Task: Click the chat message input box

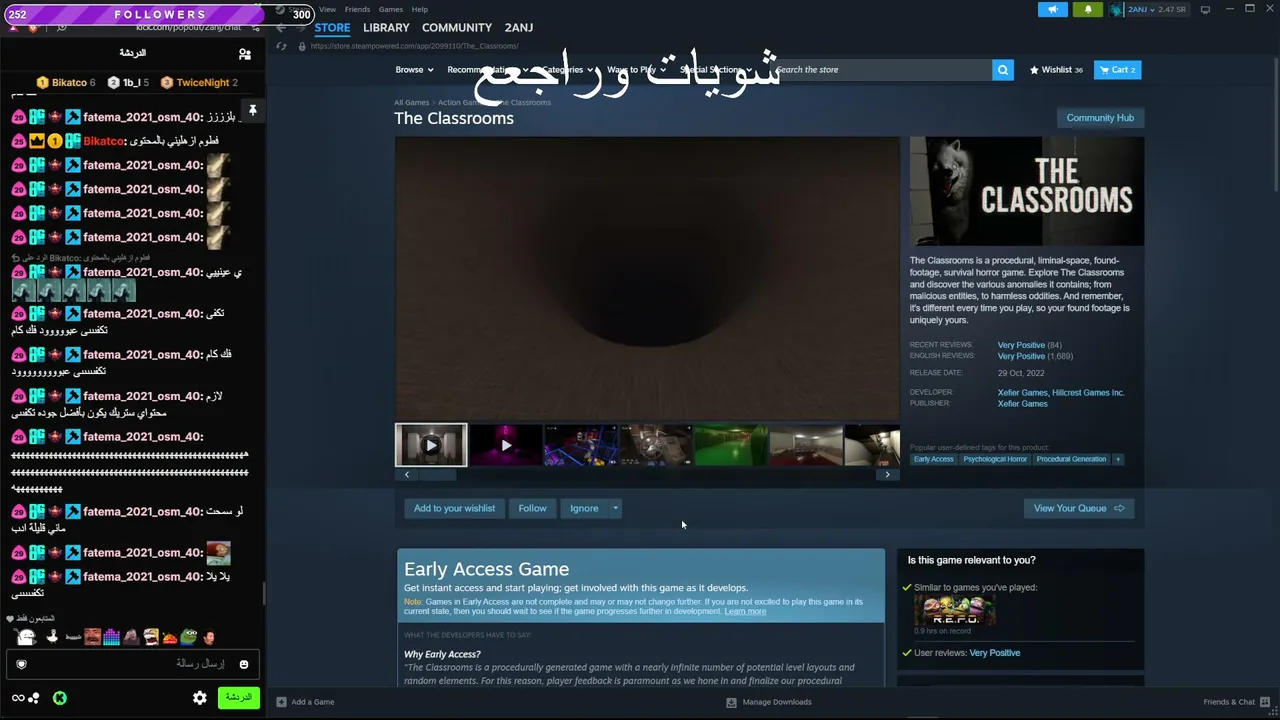Action: pyautogui.click(x=132, y=664)
